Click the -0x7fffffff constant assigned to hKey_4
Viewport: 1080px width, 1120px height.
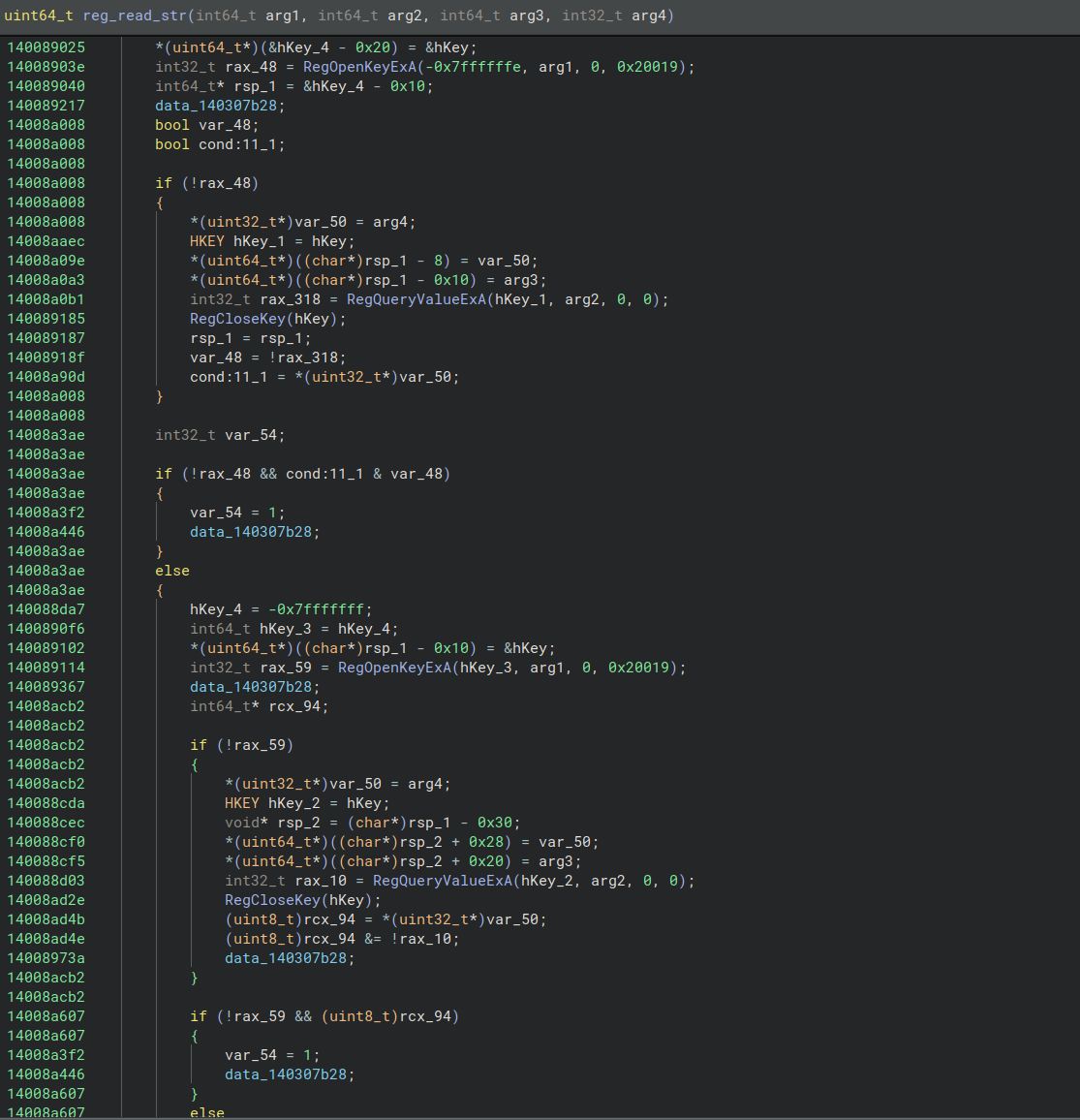click(x=316, y=609)
